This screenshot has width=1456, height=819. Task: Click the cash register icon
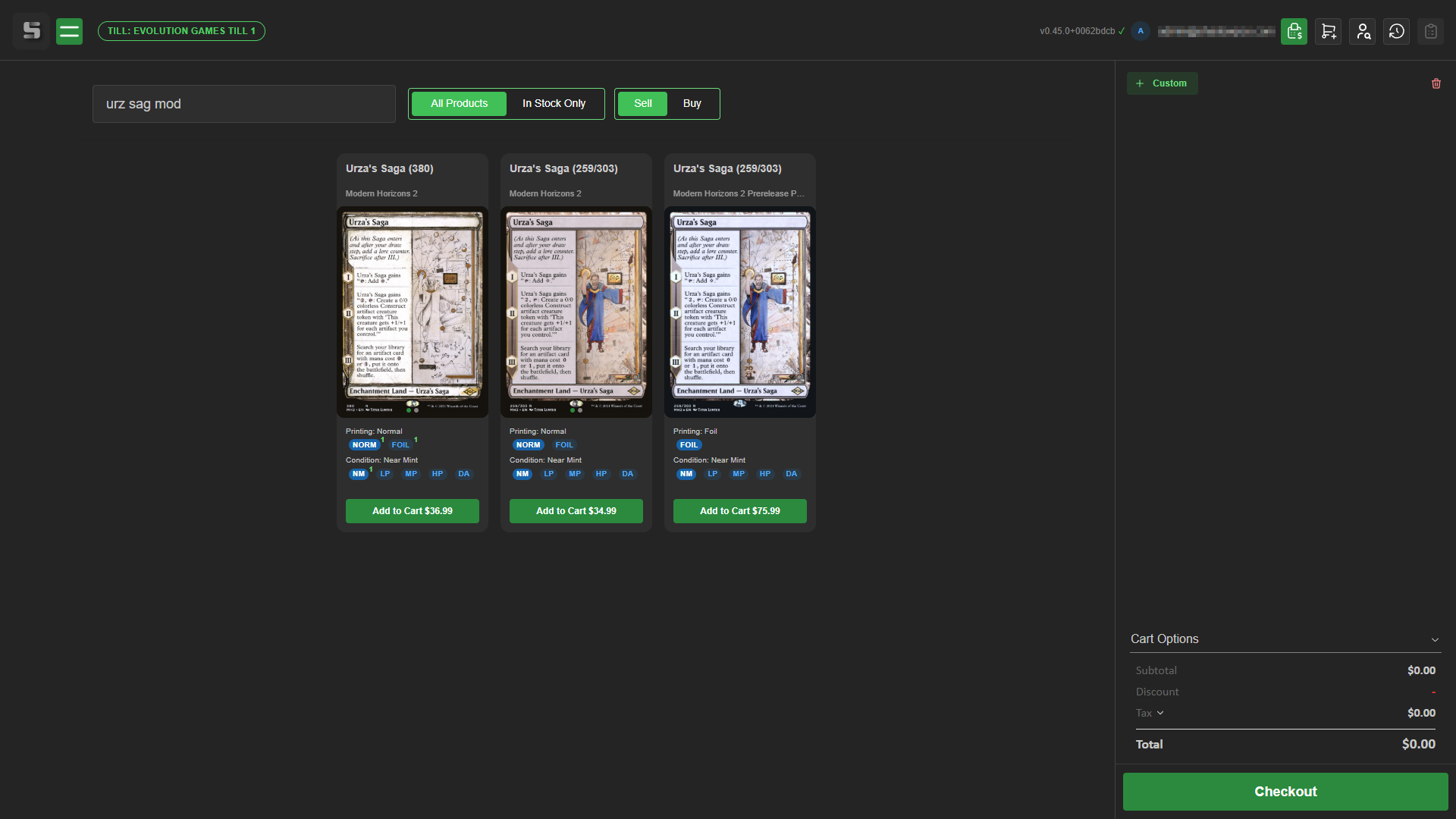(1294, 31)
